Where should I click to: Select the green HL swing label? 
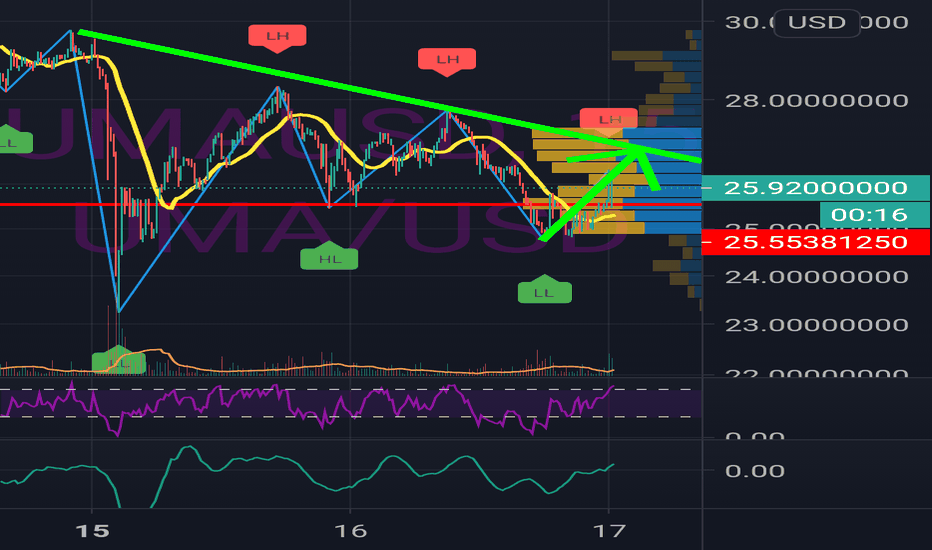point(329,257)
